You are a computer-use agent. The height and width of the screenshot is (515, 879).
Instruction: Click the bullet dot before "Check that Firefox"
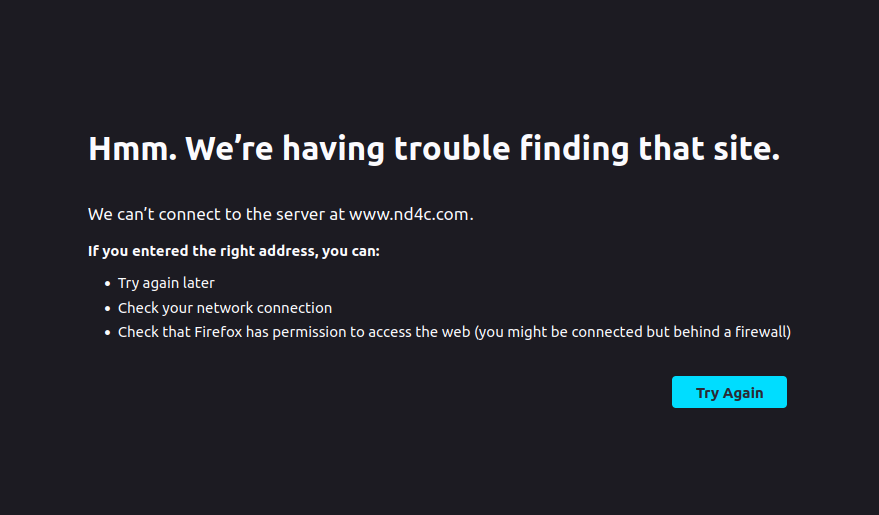pyautogui.click(x=108, y=332)
